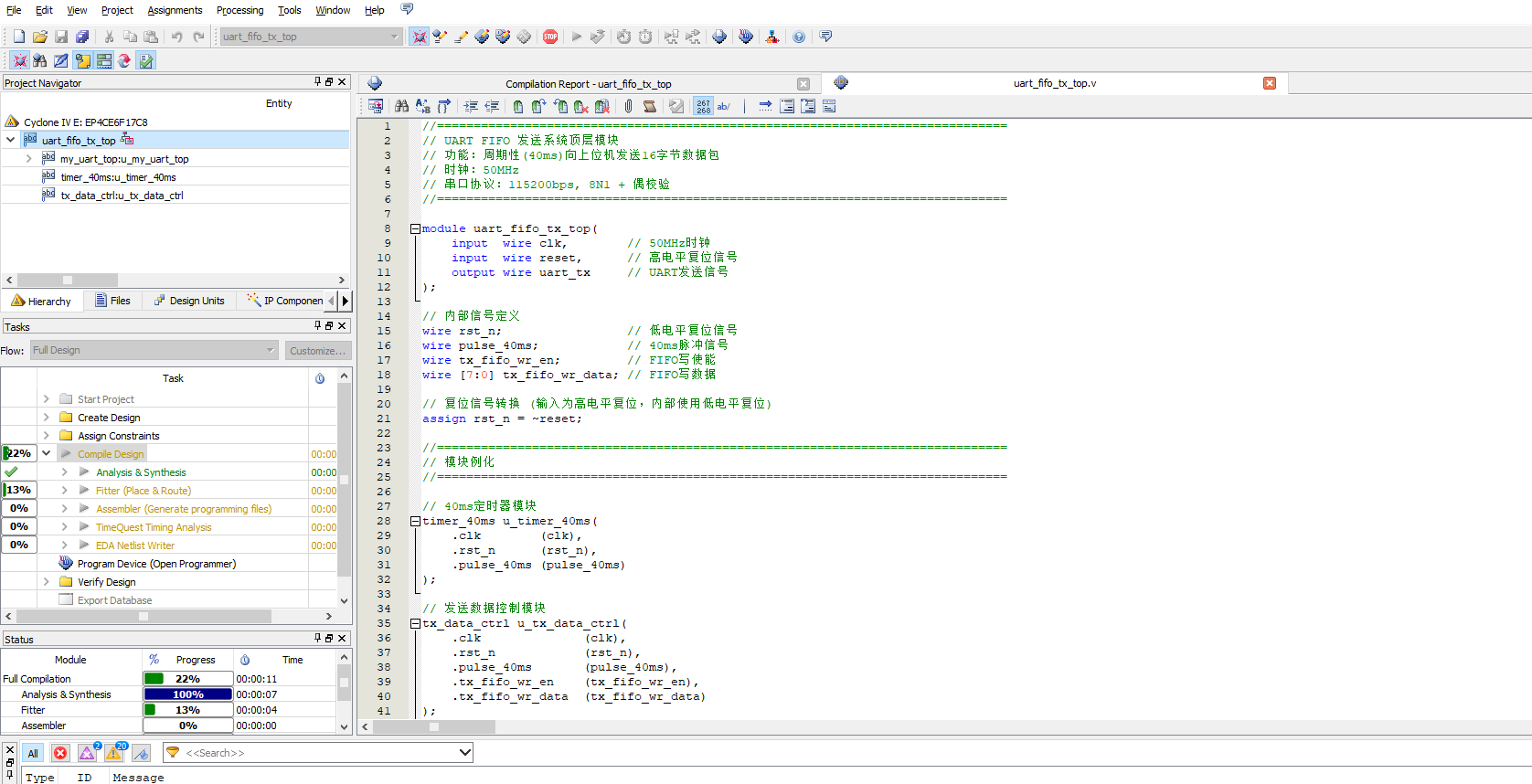This screenshot has height=784, width=1532.
Task: Collapse the timer_40ms instance code fold
Action: pyautogui.click(x=415, y=521)
